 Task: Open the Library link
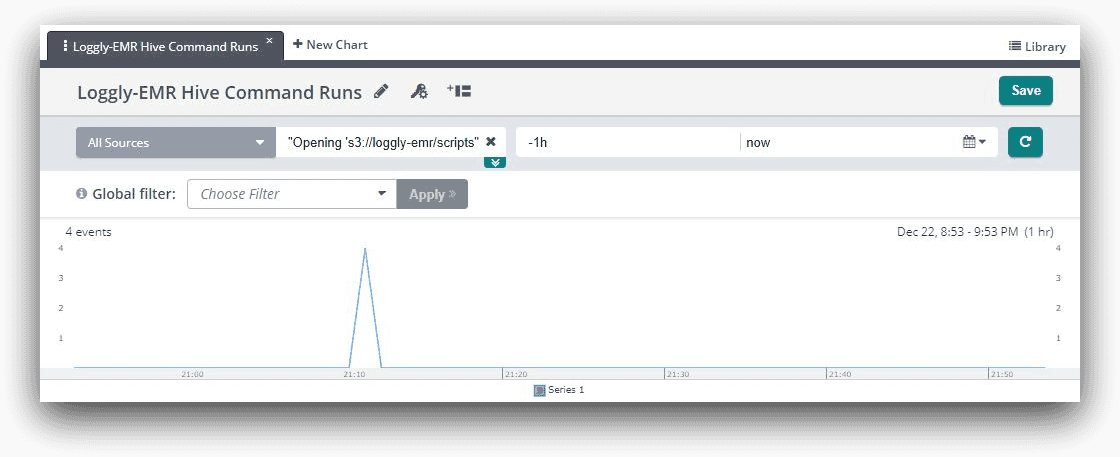coord(1037,46)
